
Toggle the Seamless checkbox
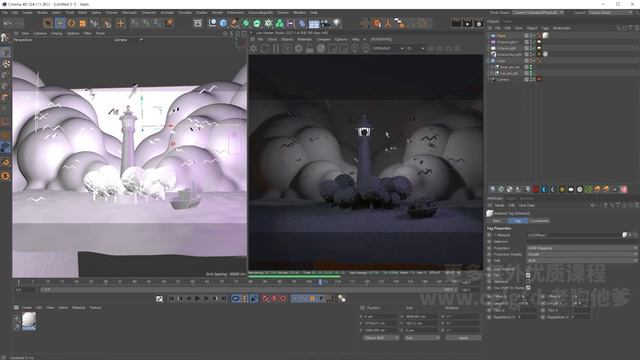coord(528,282)
